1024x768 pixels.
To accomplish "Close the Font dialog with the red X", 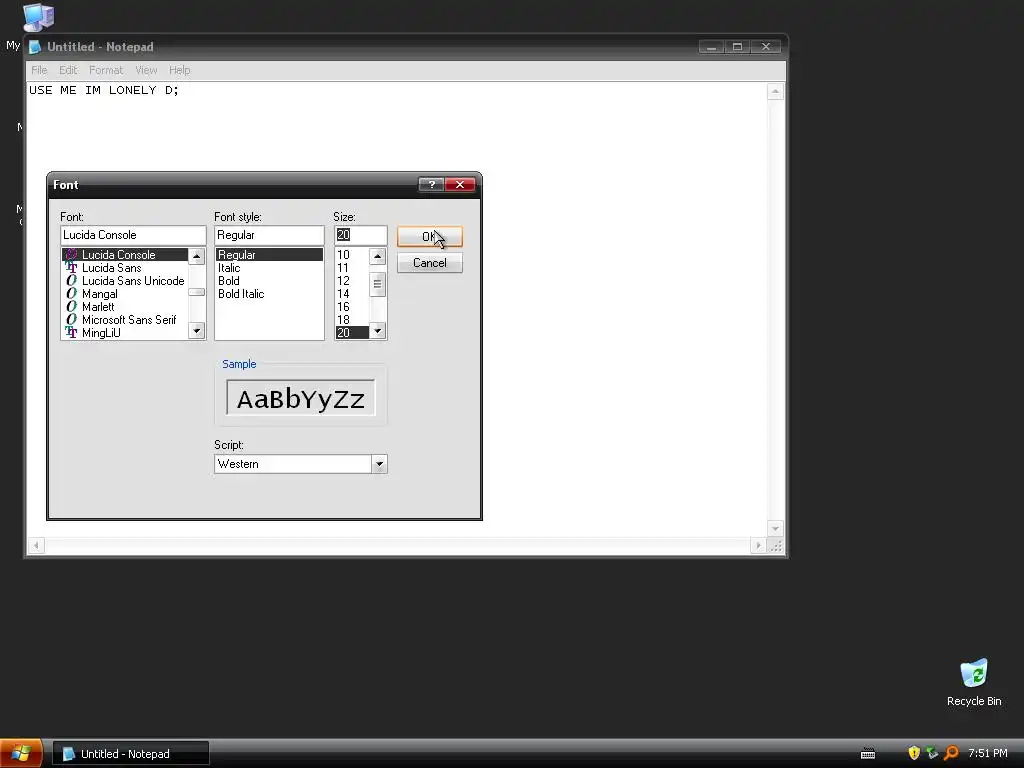I will tap(460, 185).
